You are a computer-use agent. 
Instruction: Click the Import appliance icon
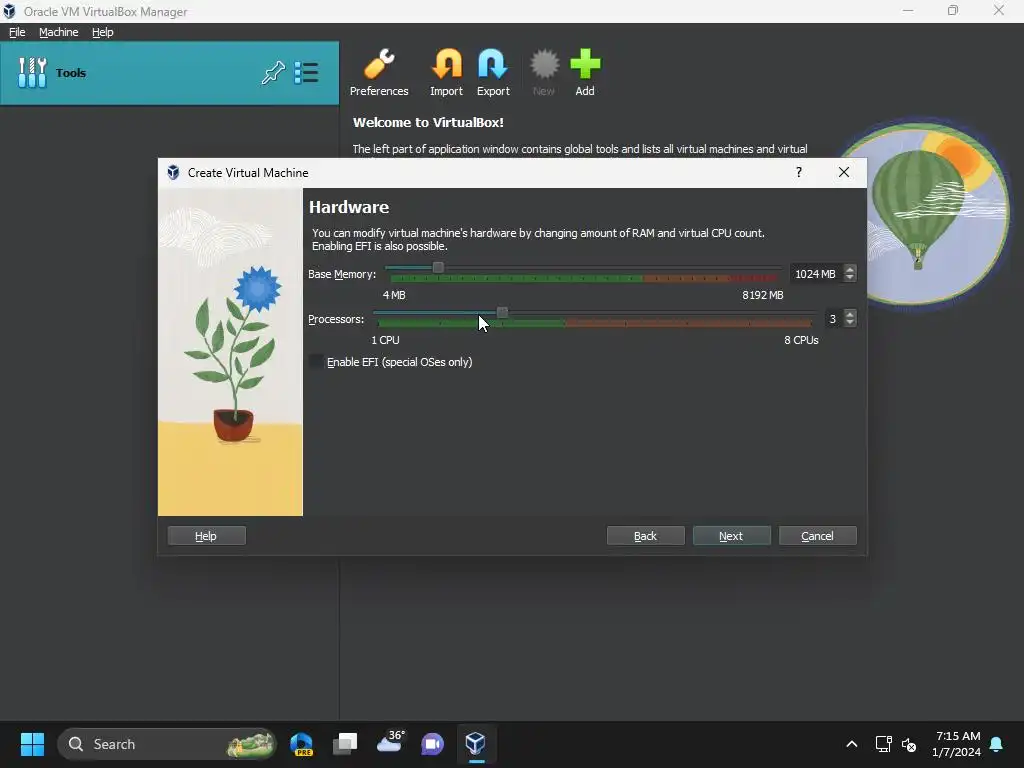coord(446,72)
